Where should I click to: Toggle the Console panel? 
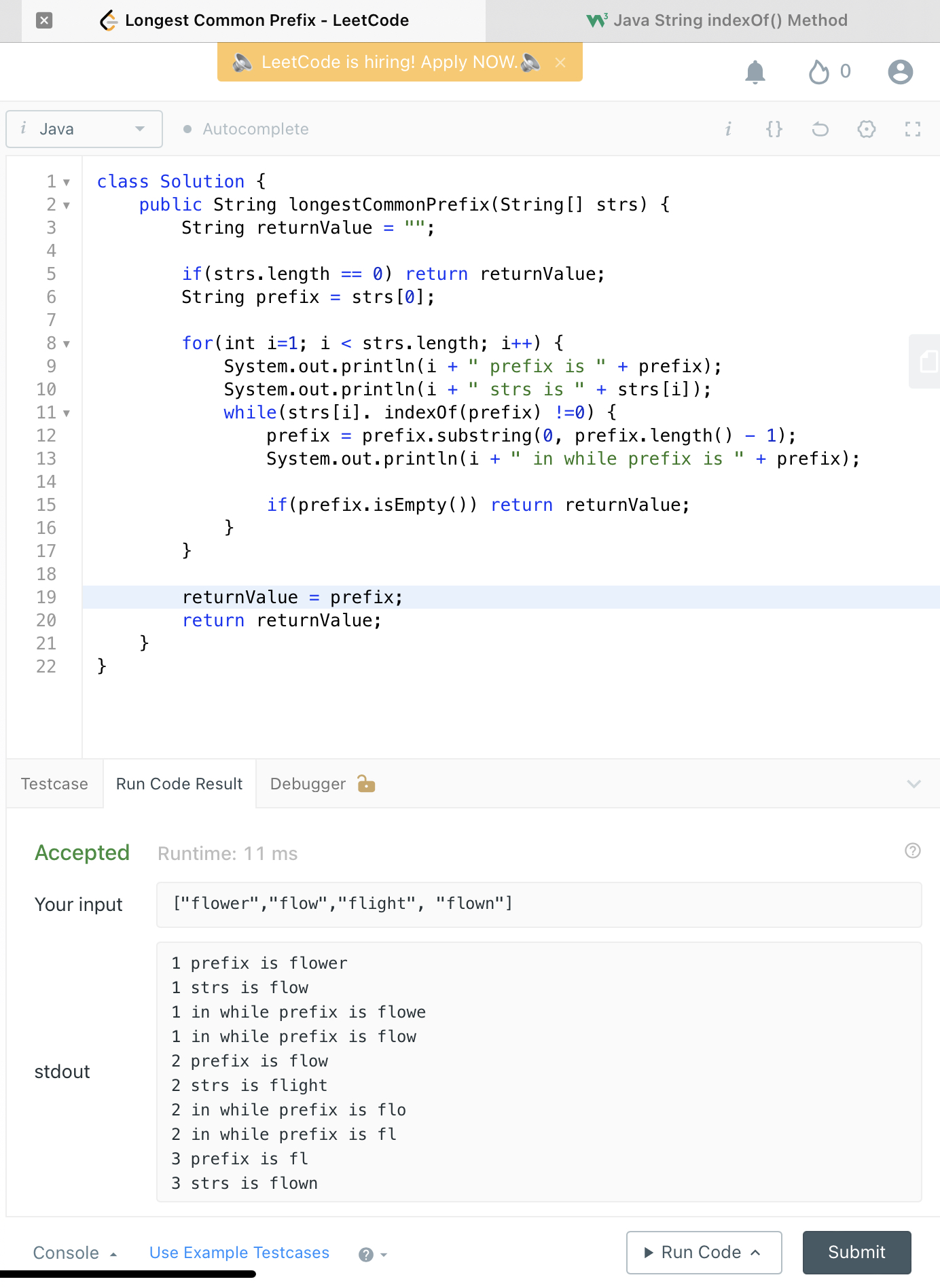coord(75,1253)
